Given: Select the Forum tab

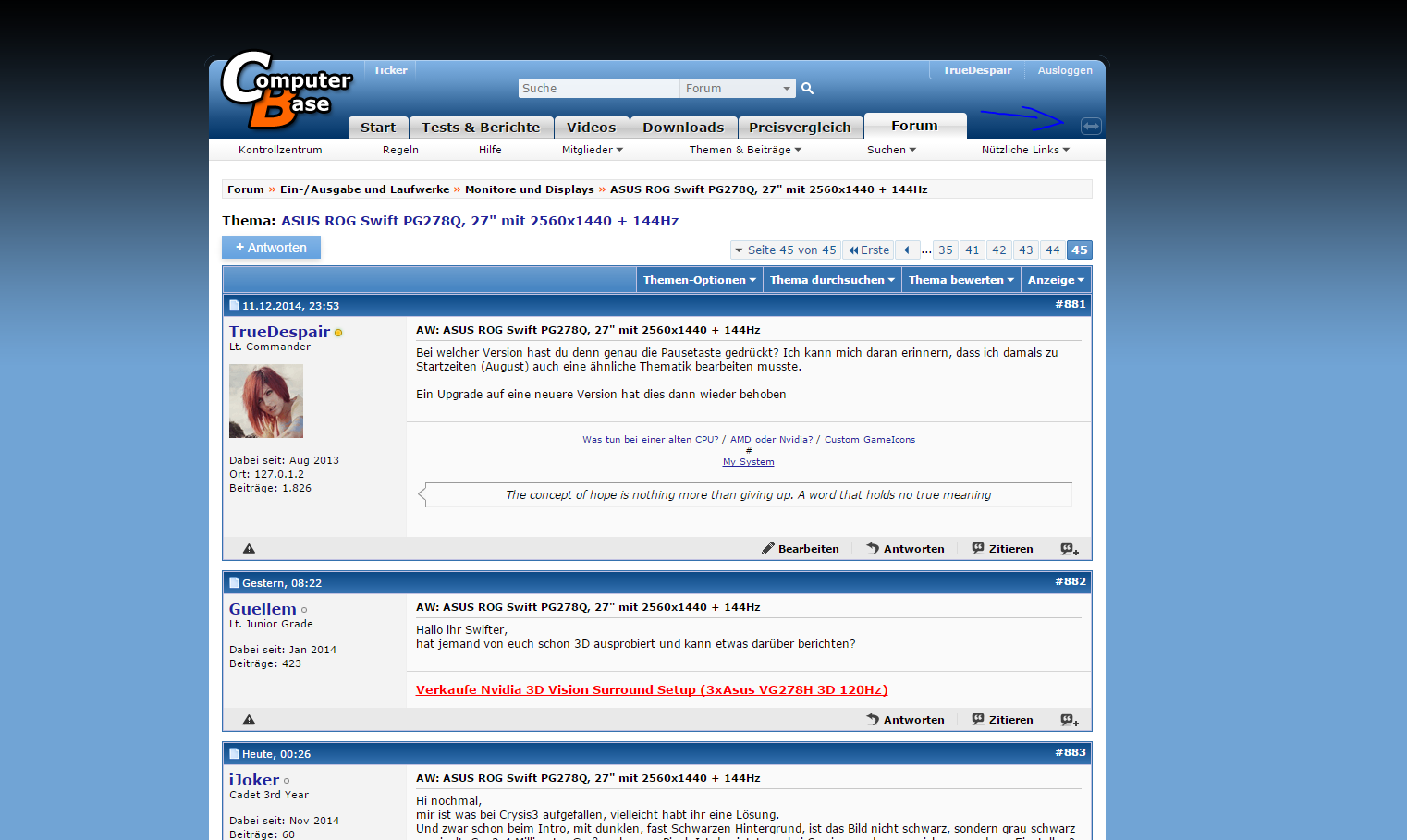Looking at the screenshot, I should [915, 126].
